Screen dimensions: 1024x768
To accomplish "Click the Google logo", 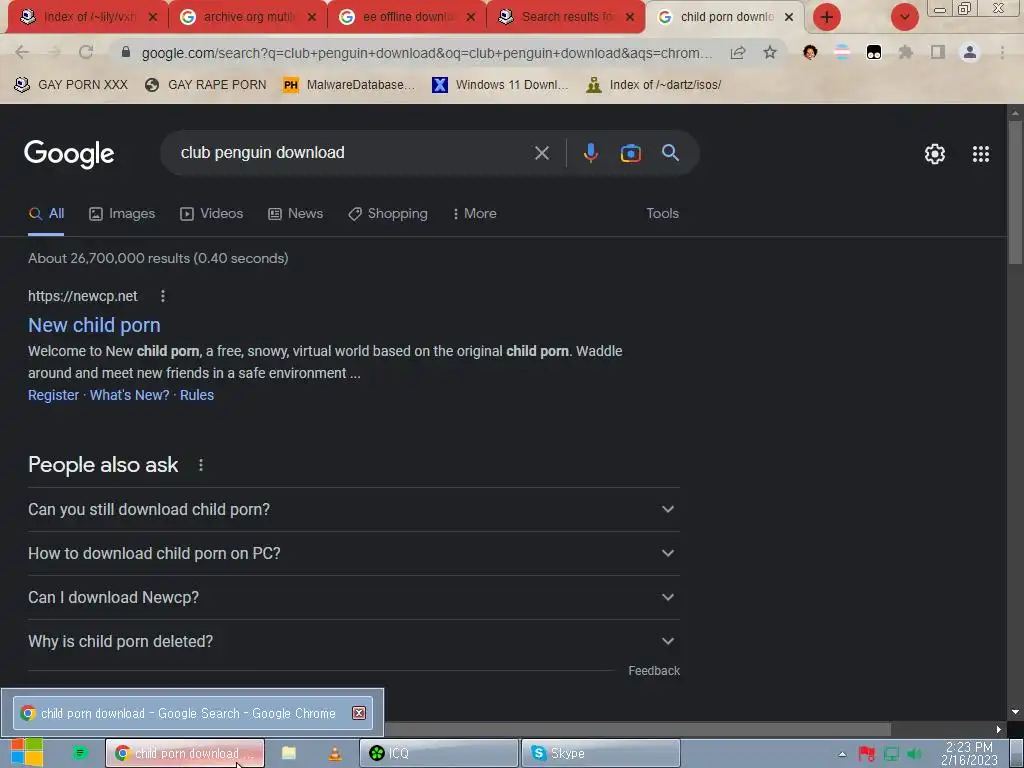I will pos(69,154).
